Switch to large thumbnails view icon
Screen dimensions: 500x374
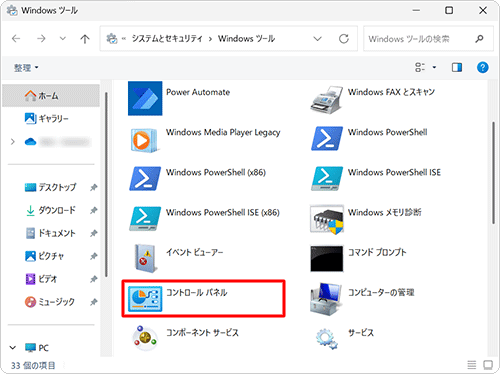[488, 365]
